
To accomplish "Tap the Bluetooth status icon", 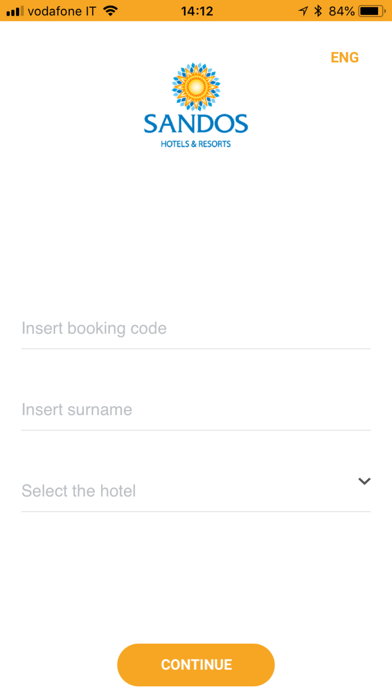I will [318, 11].
